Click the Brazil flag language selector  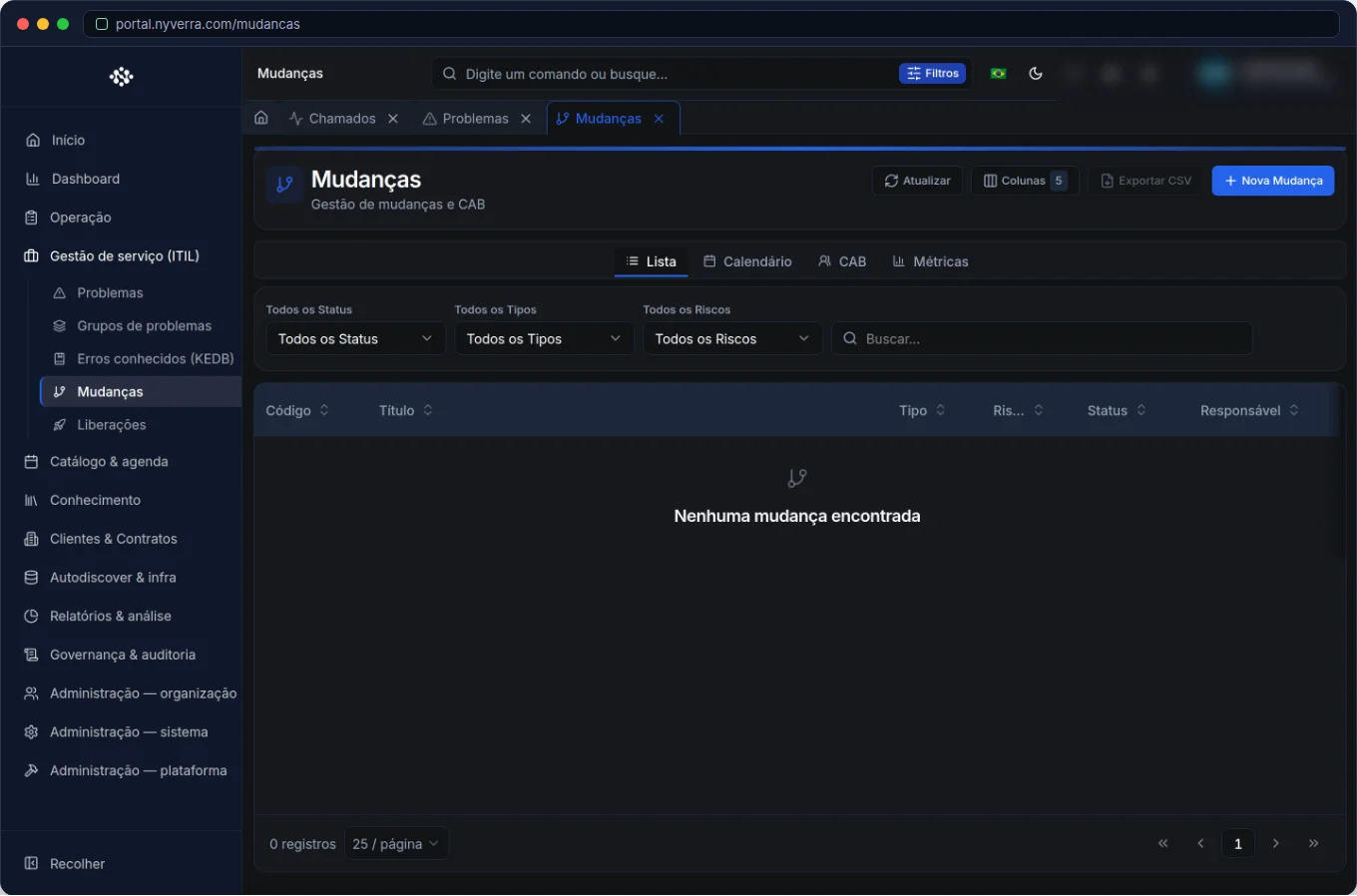tap(998, 73)
